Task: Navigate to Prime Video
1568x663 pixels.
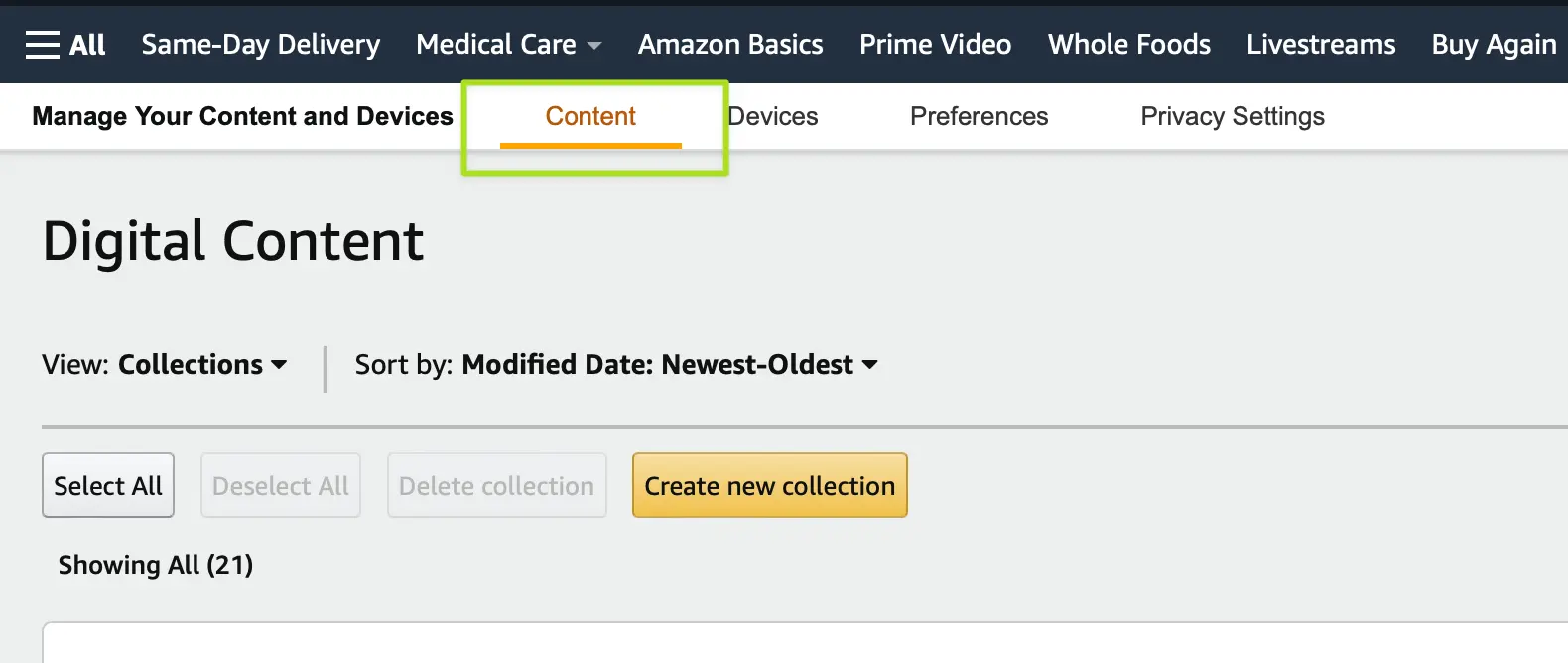Action: 935,45
